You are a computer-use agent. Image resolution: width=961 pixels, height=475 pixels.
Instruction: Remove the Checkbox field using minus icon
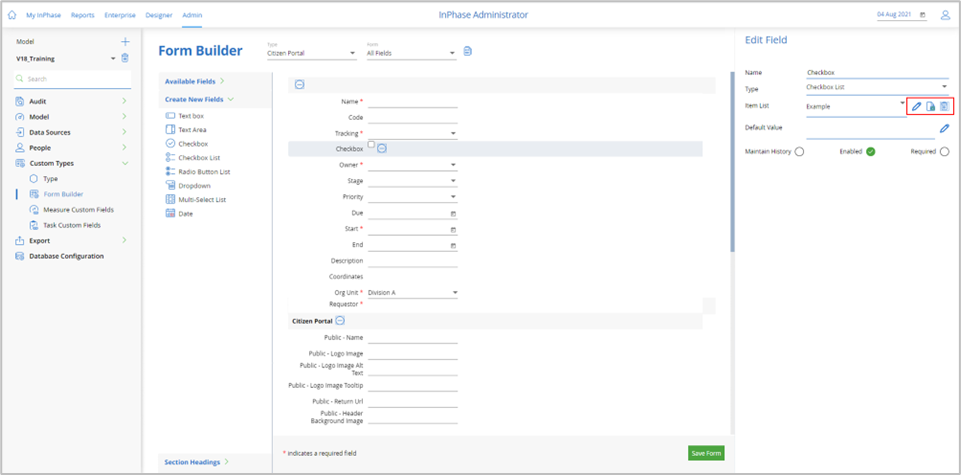coord(381,148)
